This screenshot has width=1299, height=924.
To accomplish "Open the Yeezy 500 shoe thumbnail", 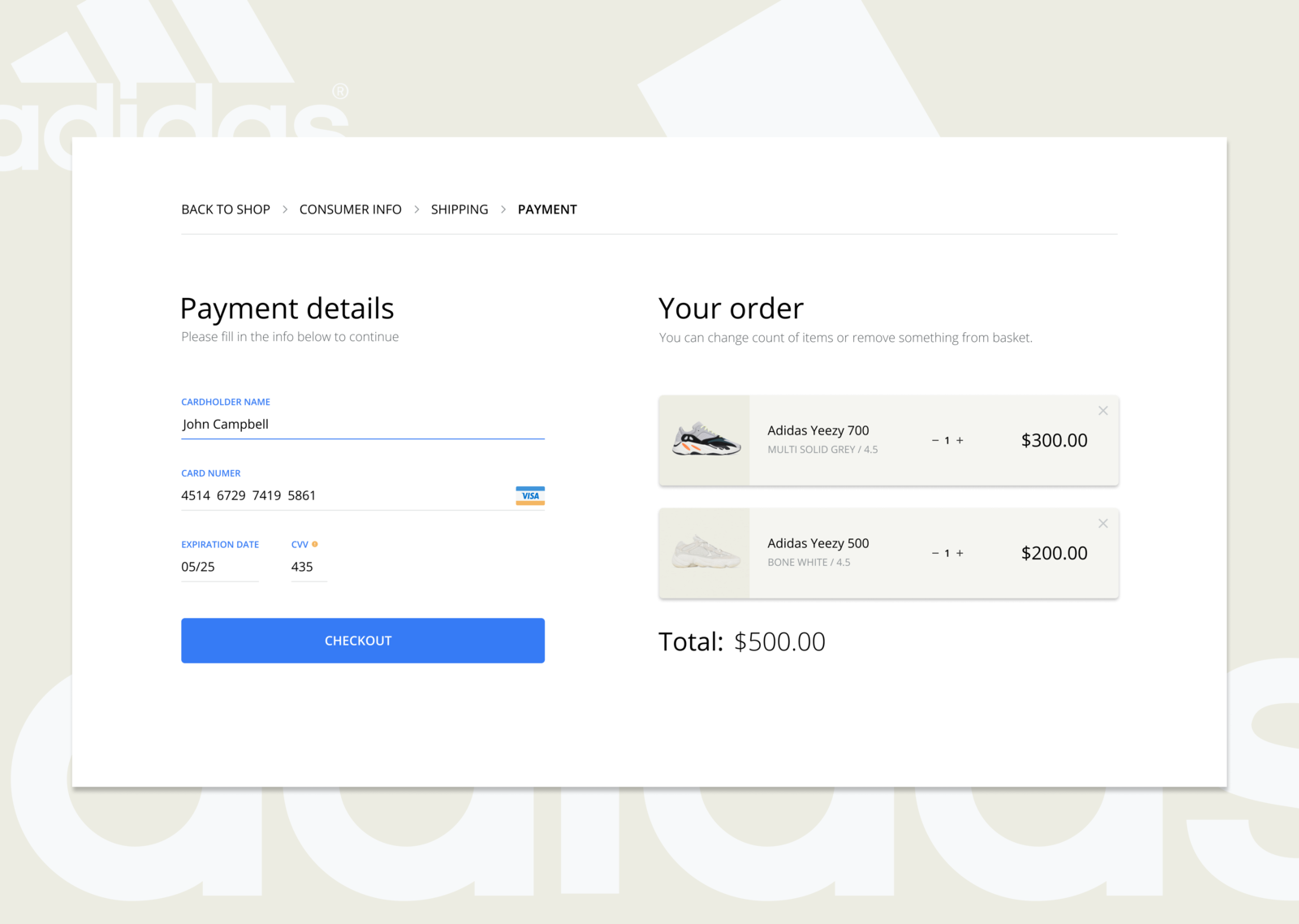I will pyautogui.click(x=705, y=553).
